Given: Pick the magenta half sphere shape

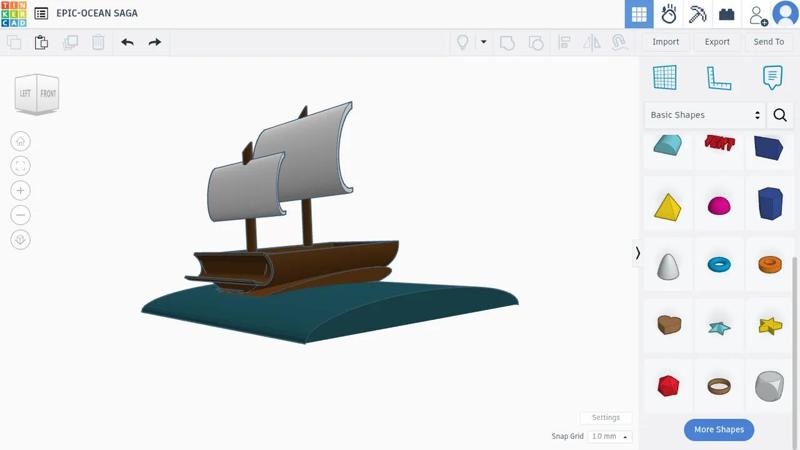Looking at the screenshot, I should click(x=719, y=206).
